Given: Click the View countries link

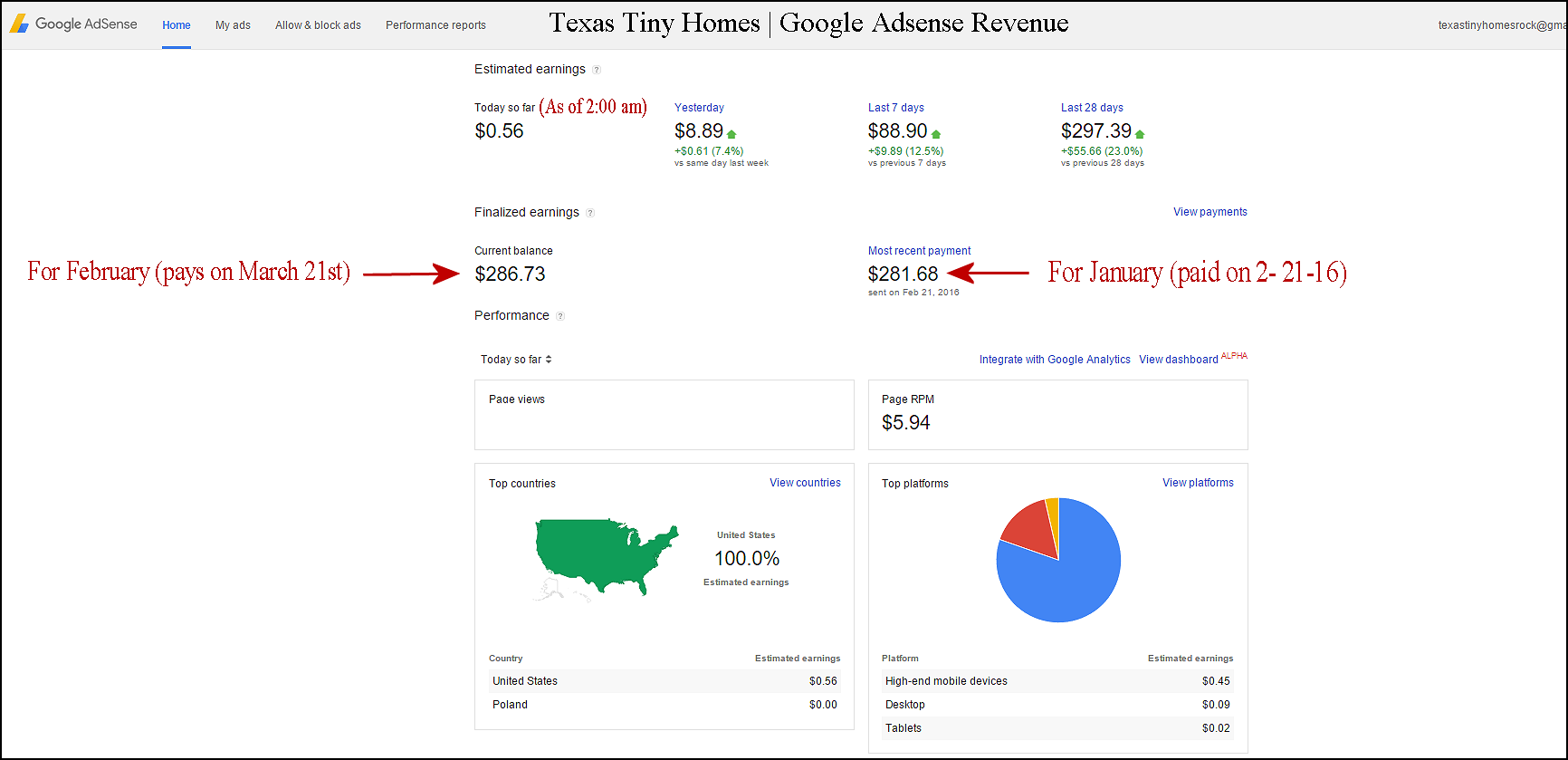Looking at the screenshot, I should coord(805,483).
